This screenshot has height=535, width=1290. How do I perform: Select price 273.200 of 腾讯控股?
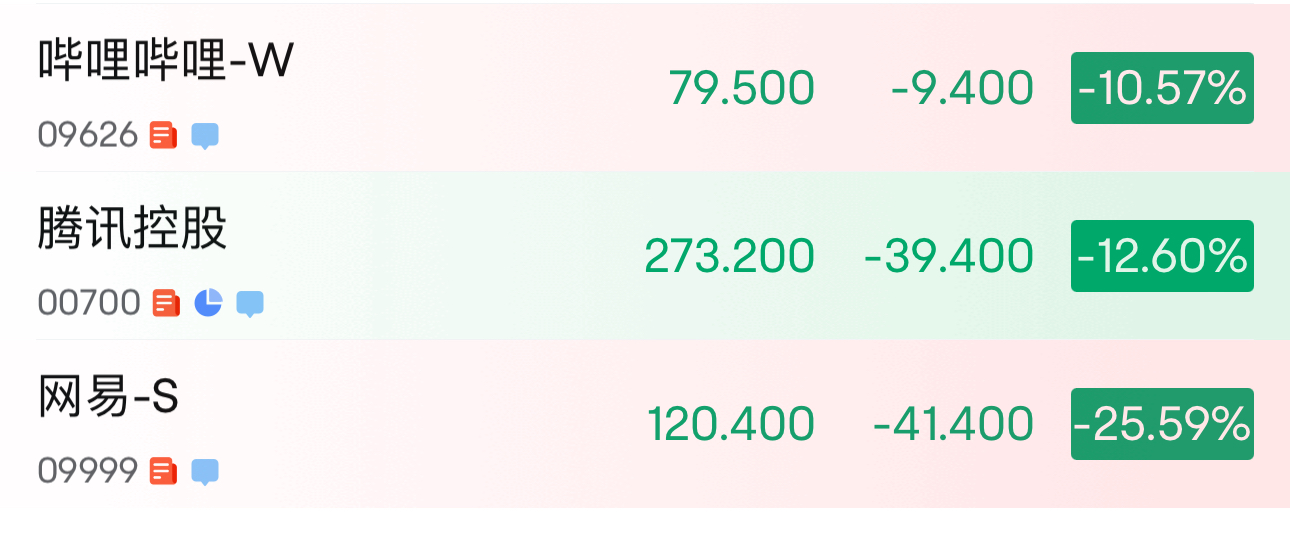(x=730, y=256)
